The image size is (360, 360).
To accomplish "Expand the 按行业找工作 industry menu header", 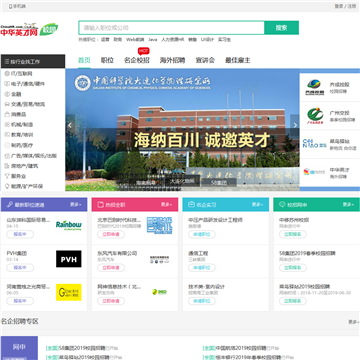I will coord(33,62).
